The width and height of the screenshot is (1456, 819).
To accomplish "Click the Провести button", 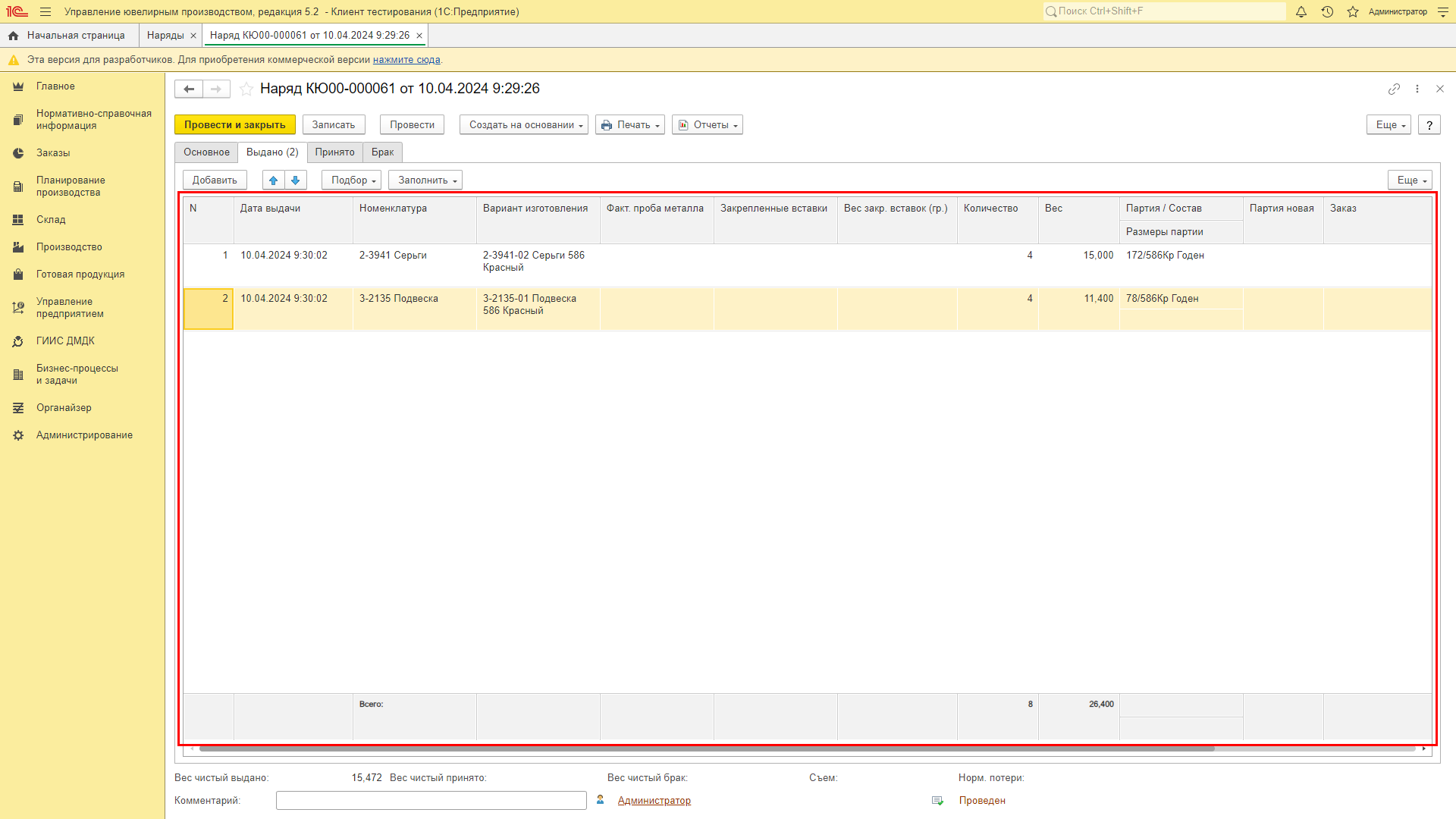I will (x=412, y=125).
